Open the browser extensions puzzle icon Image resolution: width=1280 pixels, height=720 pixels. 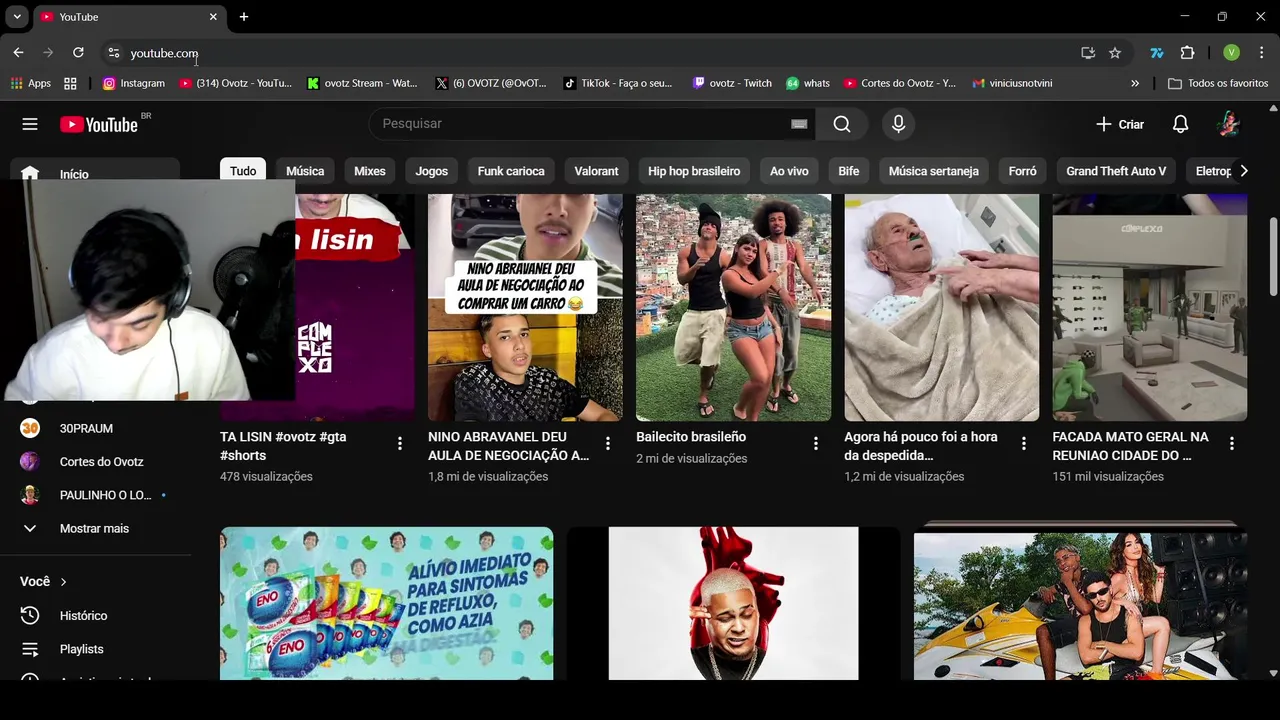click(x=1187, y=53)
